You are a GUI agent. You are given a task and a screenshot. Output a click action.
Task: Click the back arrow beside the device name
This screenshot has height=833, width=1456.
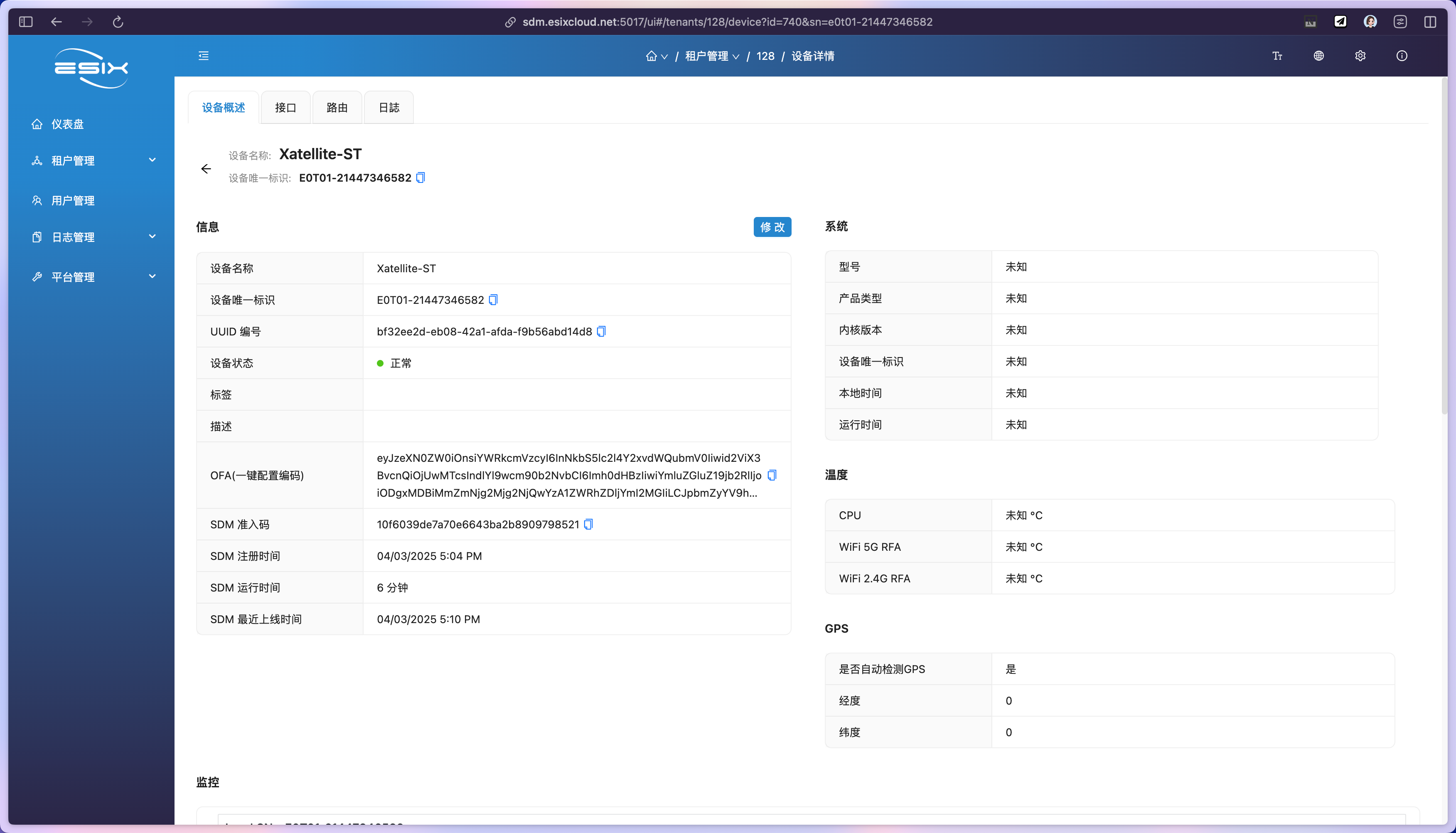coord(206,169)
